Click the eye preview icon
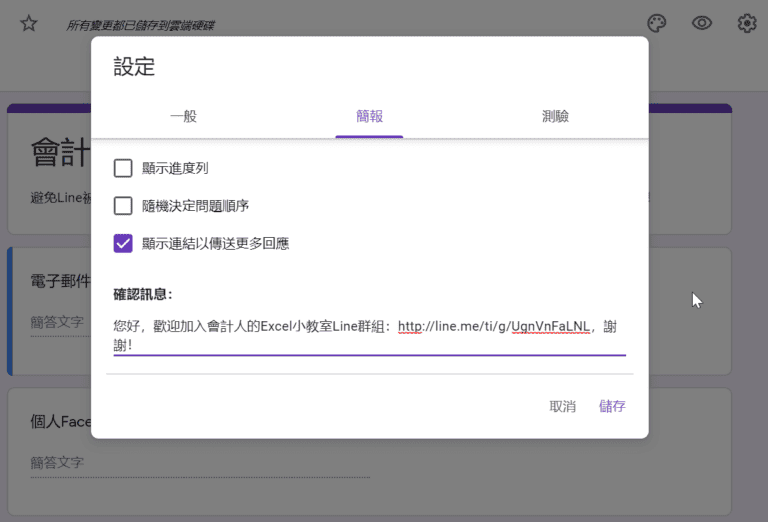The image size is (768, 522). pos(701,23)
